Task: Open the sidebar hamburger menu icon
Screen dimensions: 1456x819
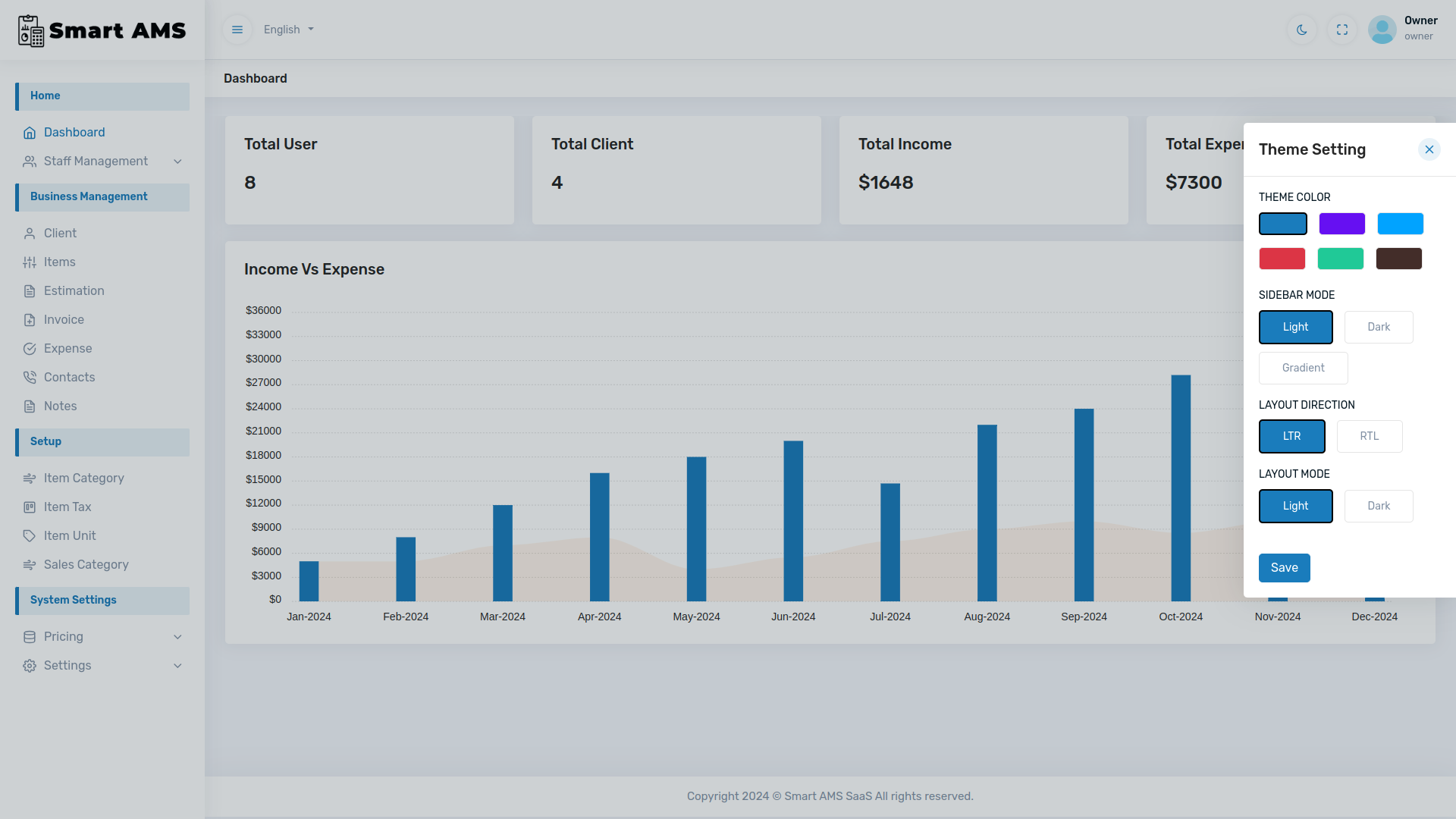Action: [237, 30]
